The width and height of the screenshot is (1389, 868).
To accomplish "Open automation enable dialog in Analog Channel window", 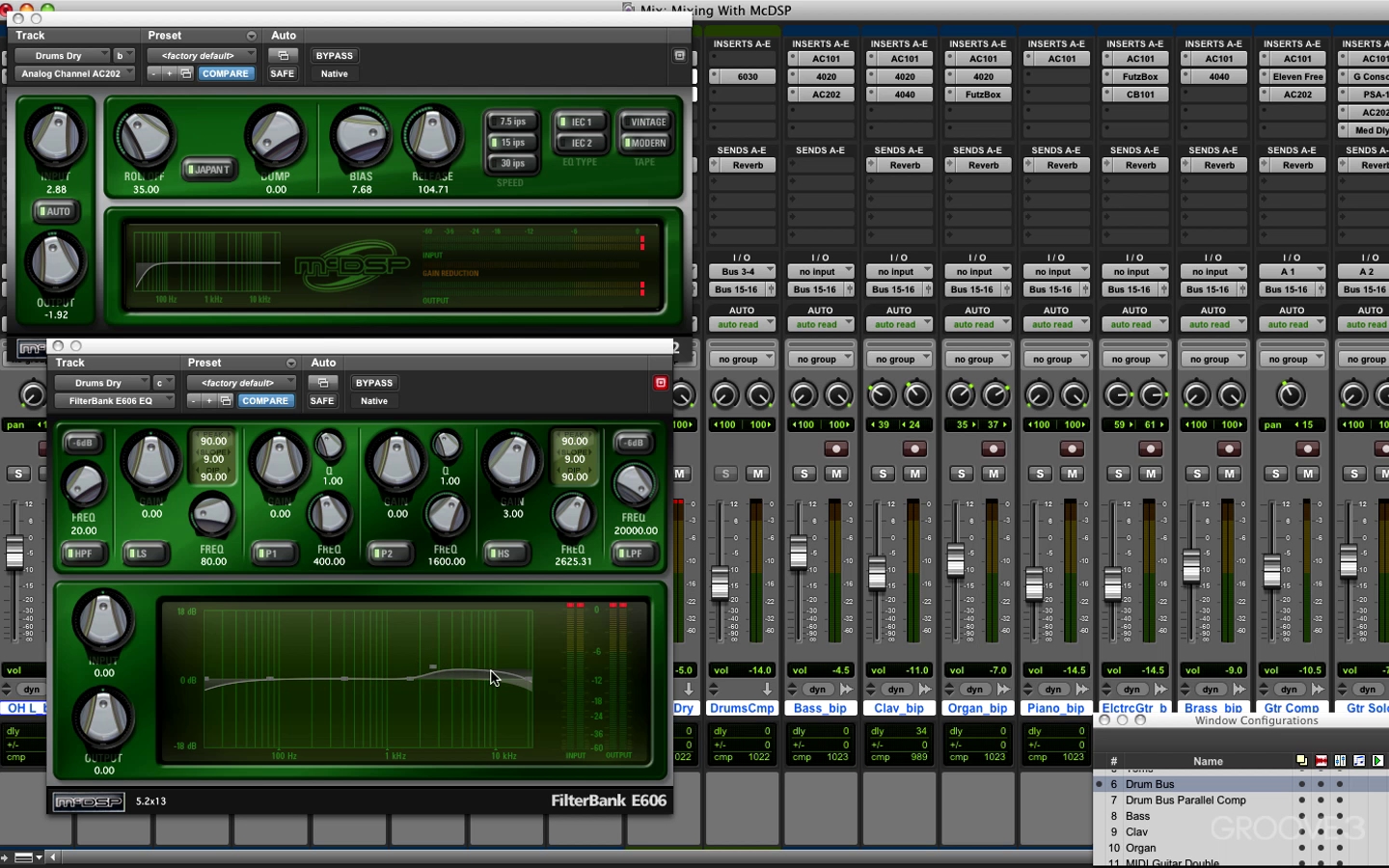I will (x=283, y=56).
